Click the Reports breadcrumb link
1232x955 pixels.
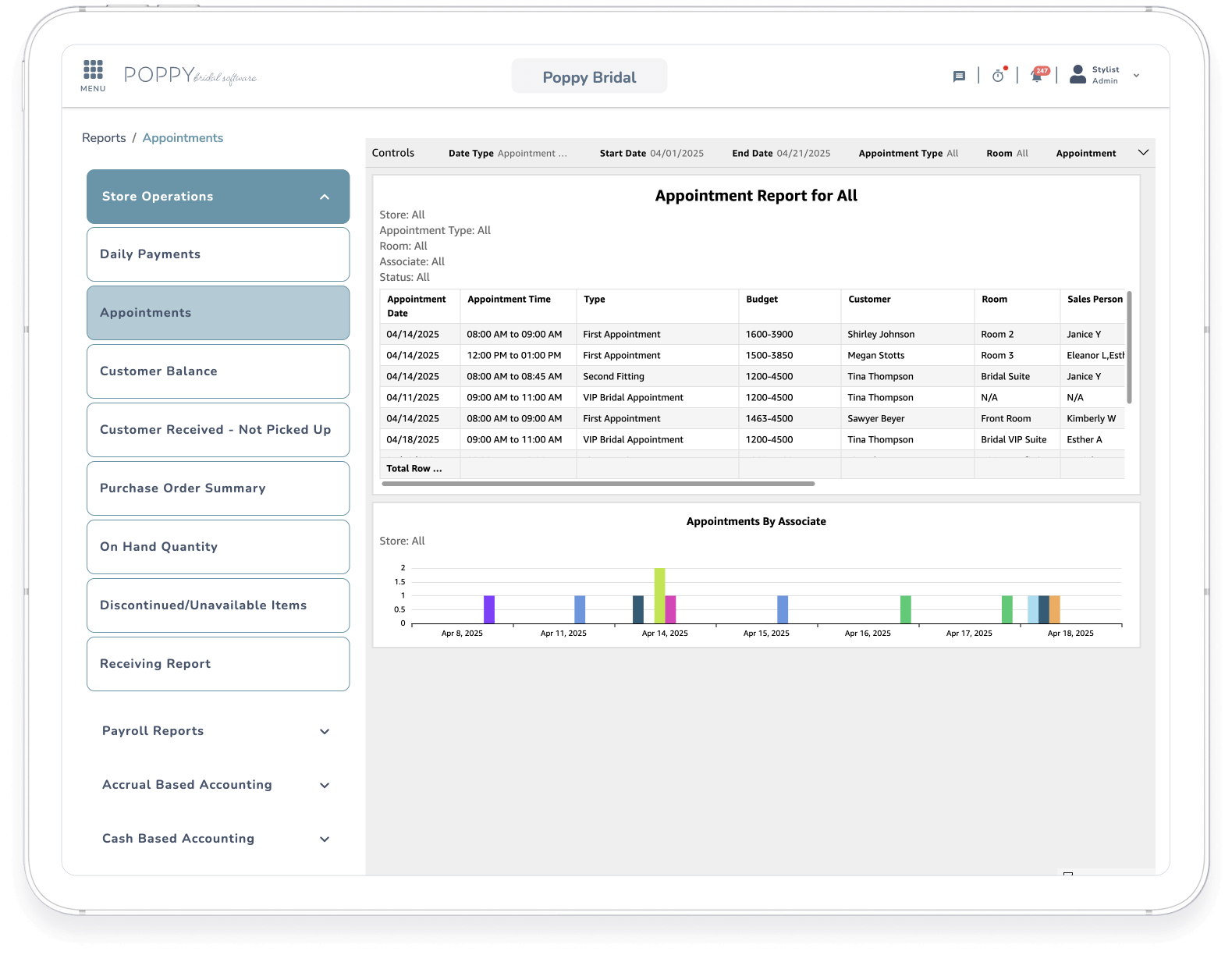point(104,138)
